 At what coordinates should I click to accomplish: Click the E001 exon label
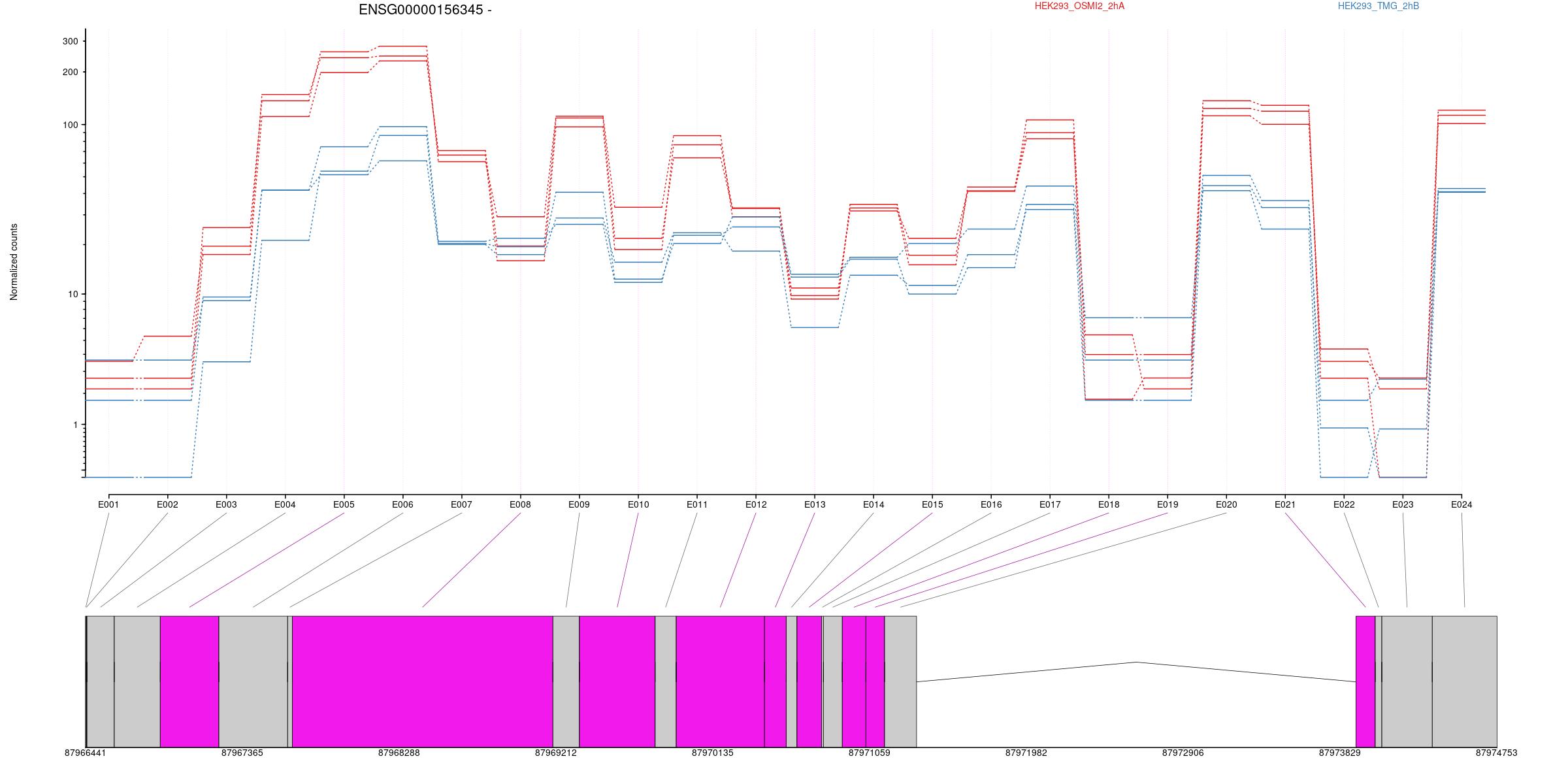pyautogui.click(x=108, y=504)
